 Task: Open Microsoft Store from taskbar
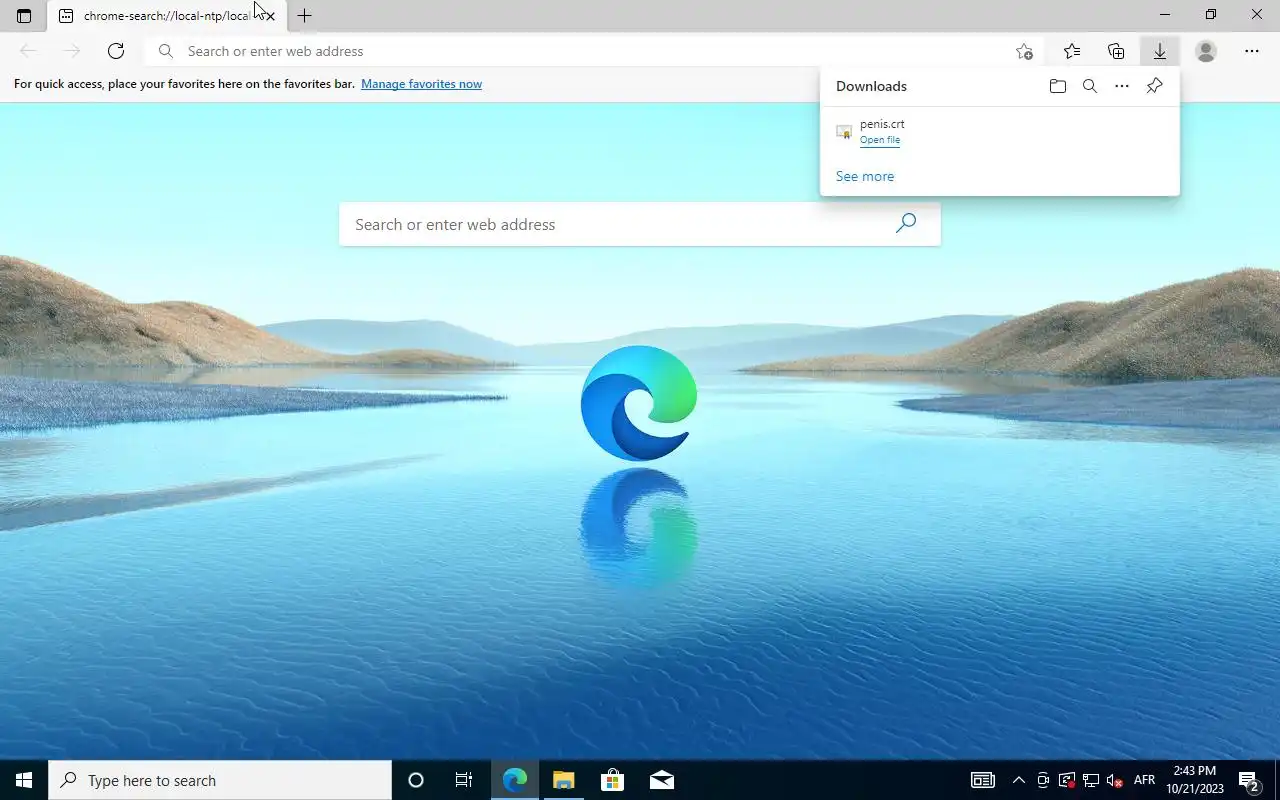tap(612, 780)
